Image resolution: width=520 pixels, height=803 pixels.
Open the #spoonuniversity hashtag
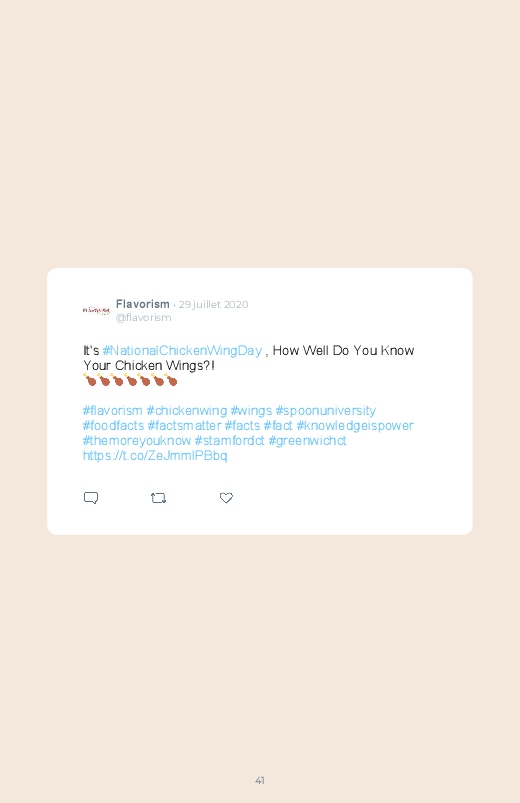tap(326, 411)
